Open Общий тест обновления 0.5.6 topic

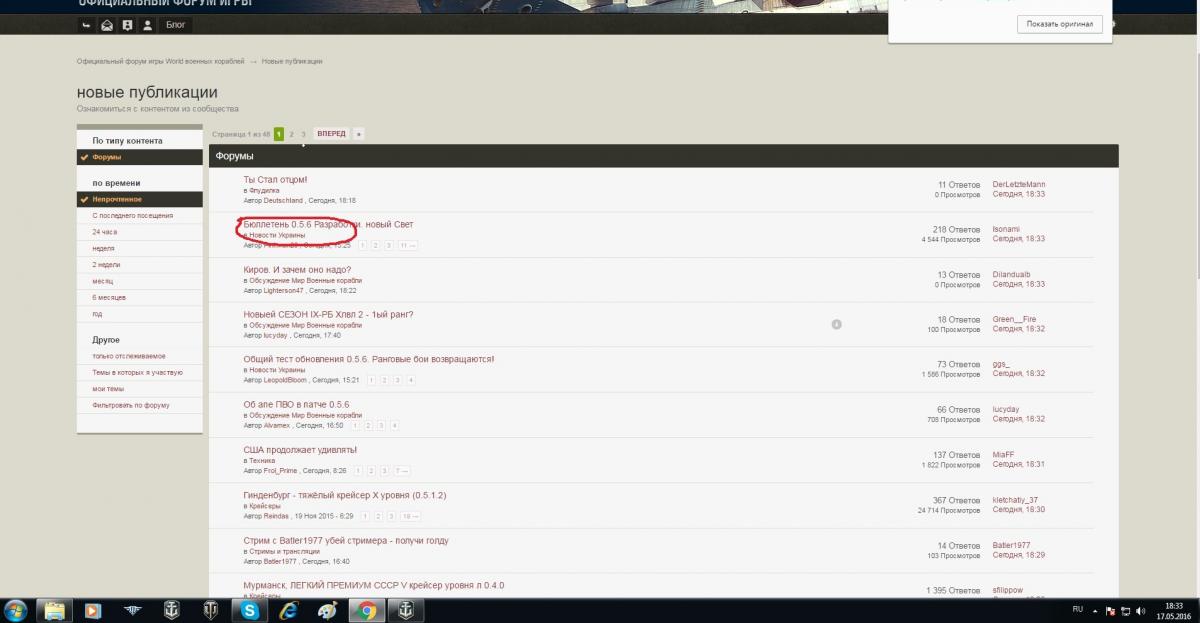tap(368, 359)
